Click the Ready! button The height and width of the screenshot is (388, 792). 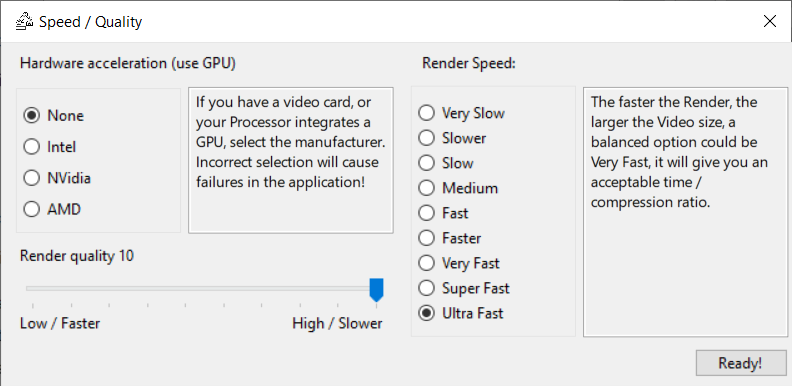[740, 363]
